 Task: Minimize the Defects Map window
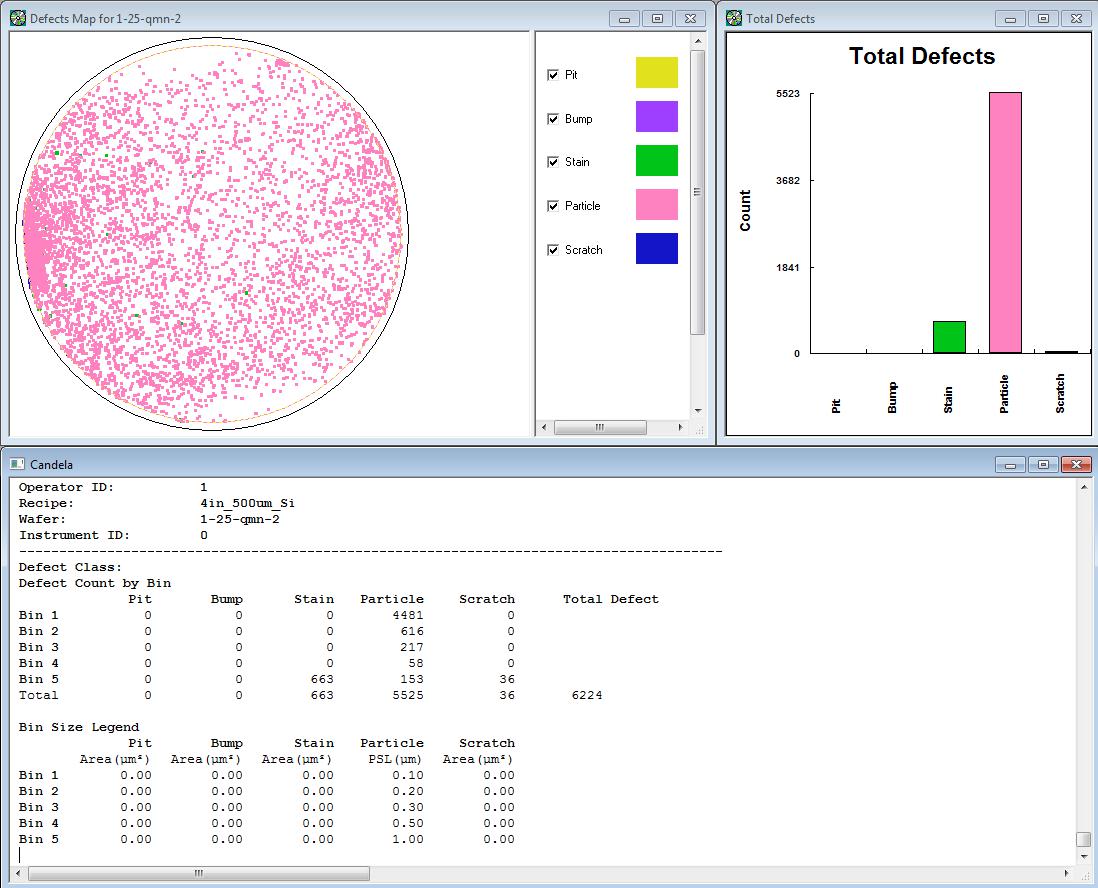click(625, 18)
